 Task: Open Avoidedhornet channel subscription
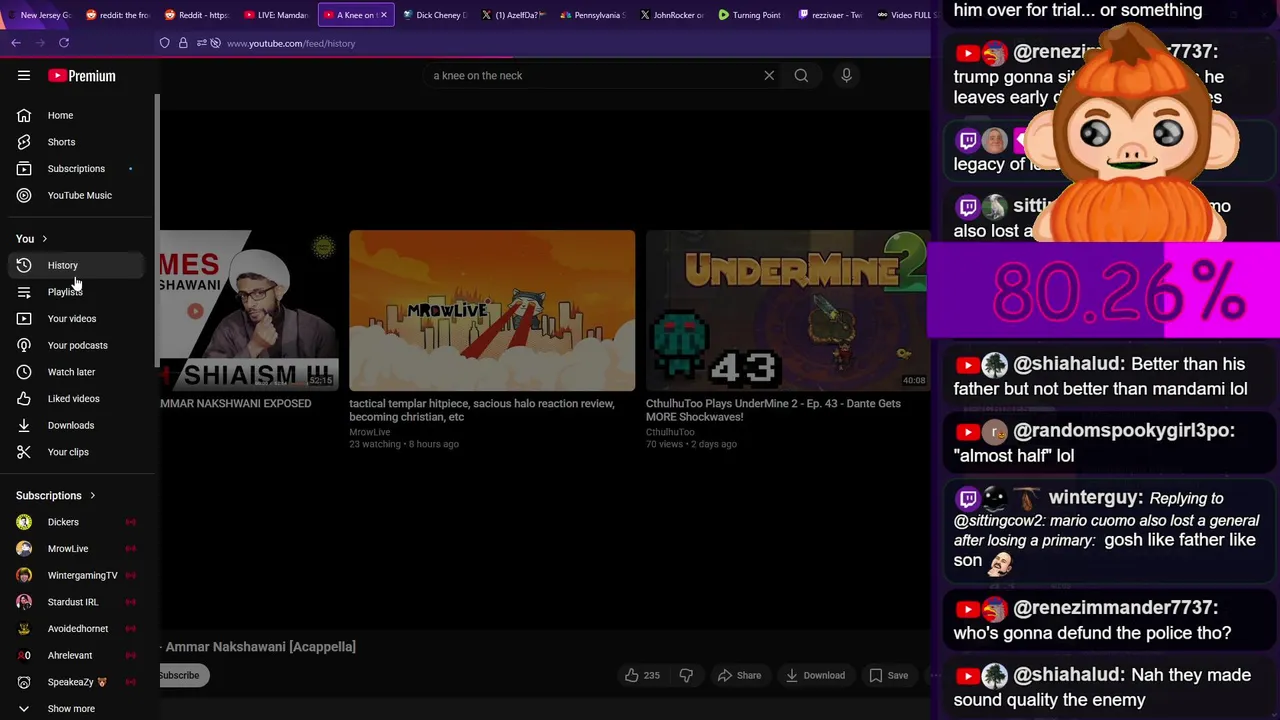tap(78, 628)
